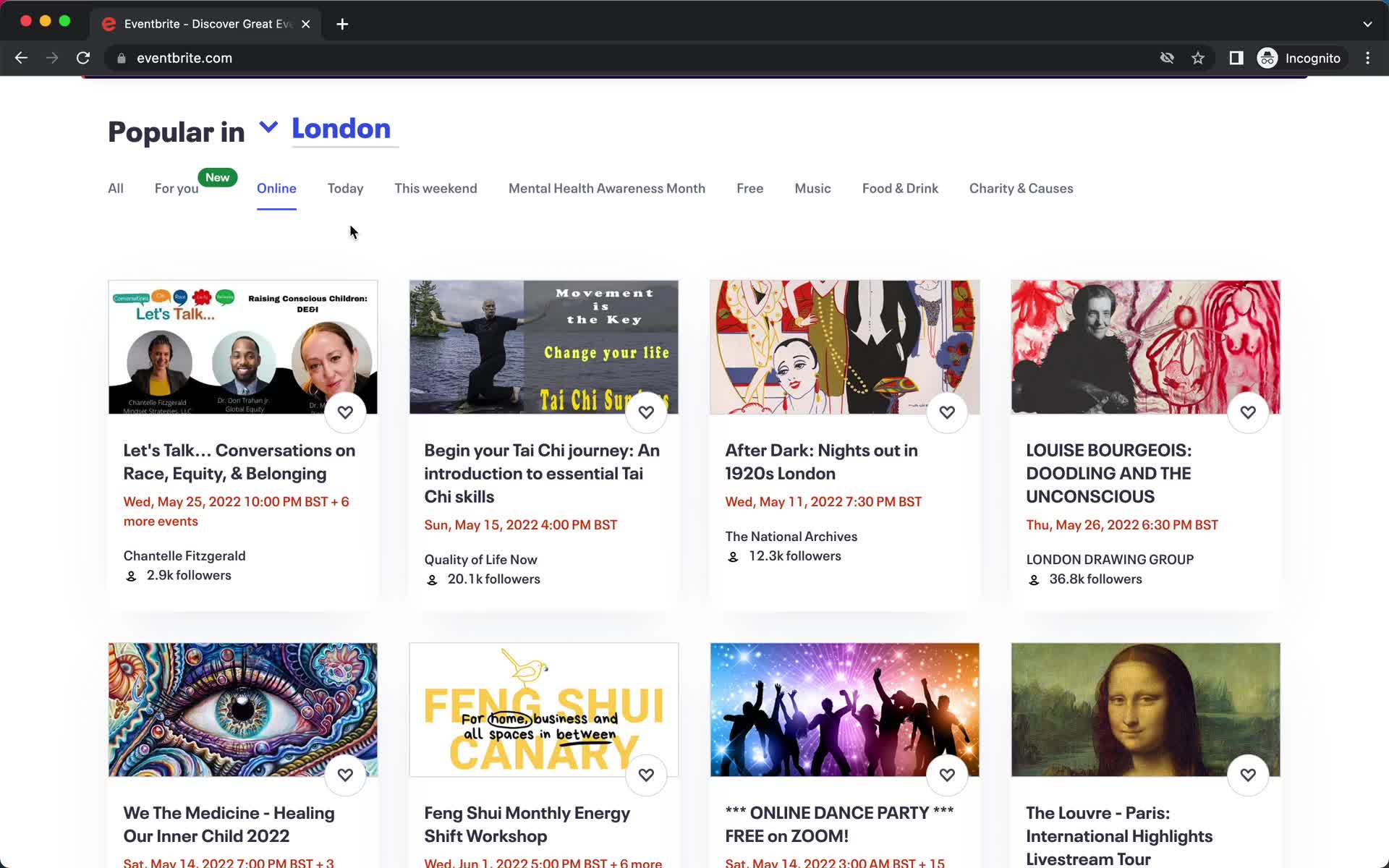Open the Incognito profile button
The height and width of the screenshot is (868, 1389).
[1299, 58]
